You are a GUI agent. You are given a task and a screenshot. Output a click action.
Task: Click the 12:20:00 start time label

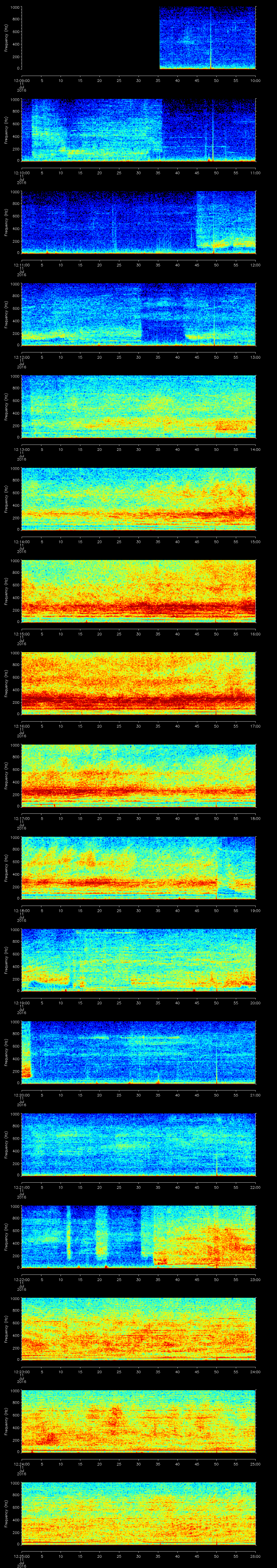click(22, 1095)
